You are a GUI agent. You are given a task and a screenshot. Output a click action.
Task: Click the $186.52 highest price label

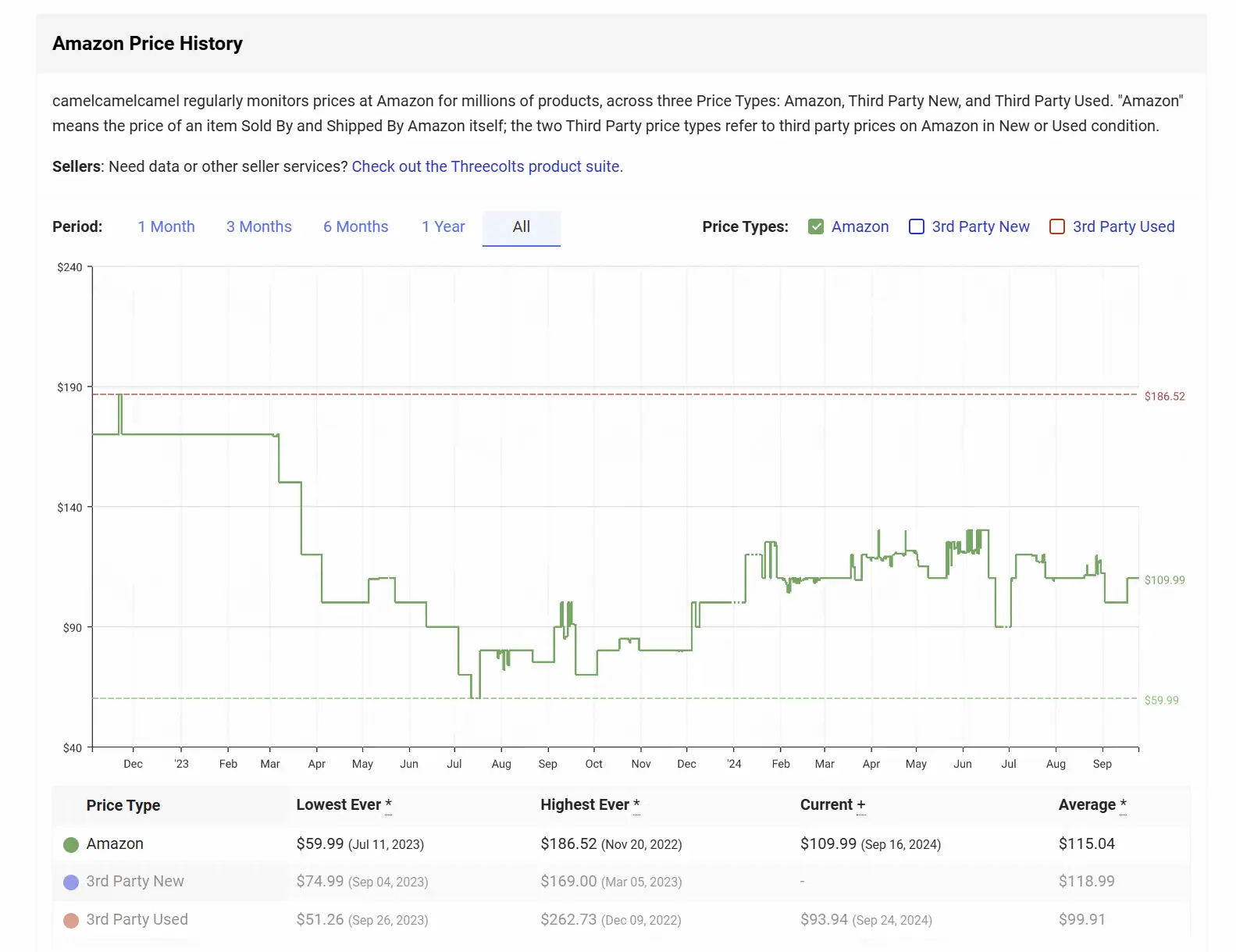(1164, 397)
